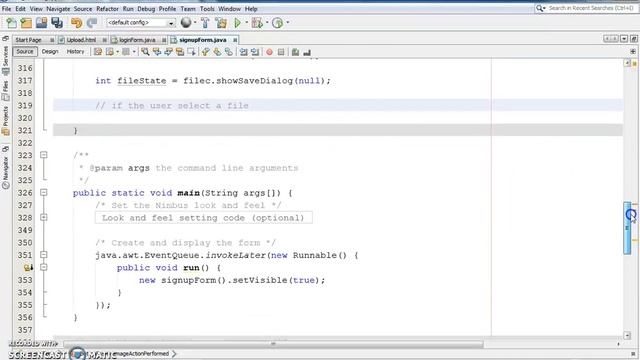Collapse the run method fold marker
Screen dimensions: 640x360
click(x=44, y=267)
